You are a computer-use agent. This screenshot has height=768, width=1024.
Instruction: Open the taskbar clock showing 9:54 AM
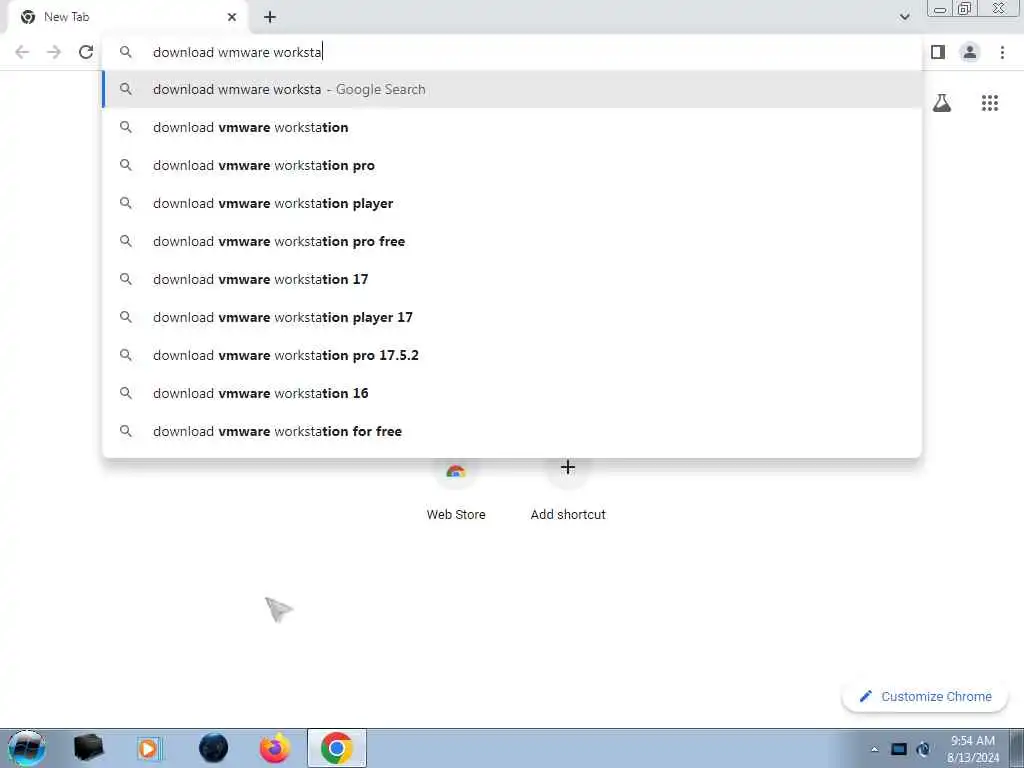click(972, 749)
